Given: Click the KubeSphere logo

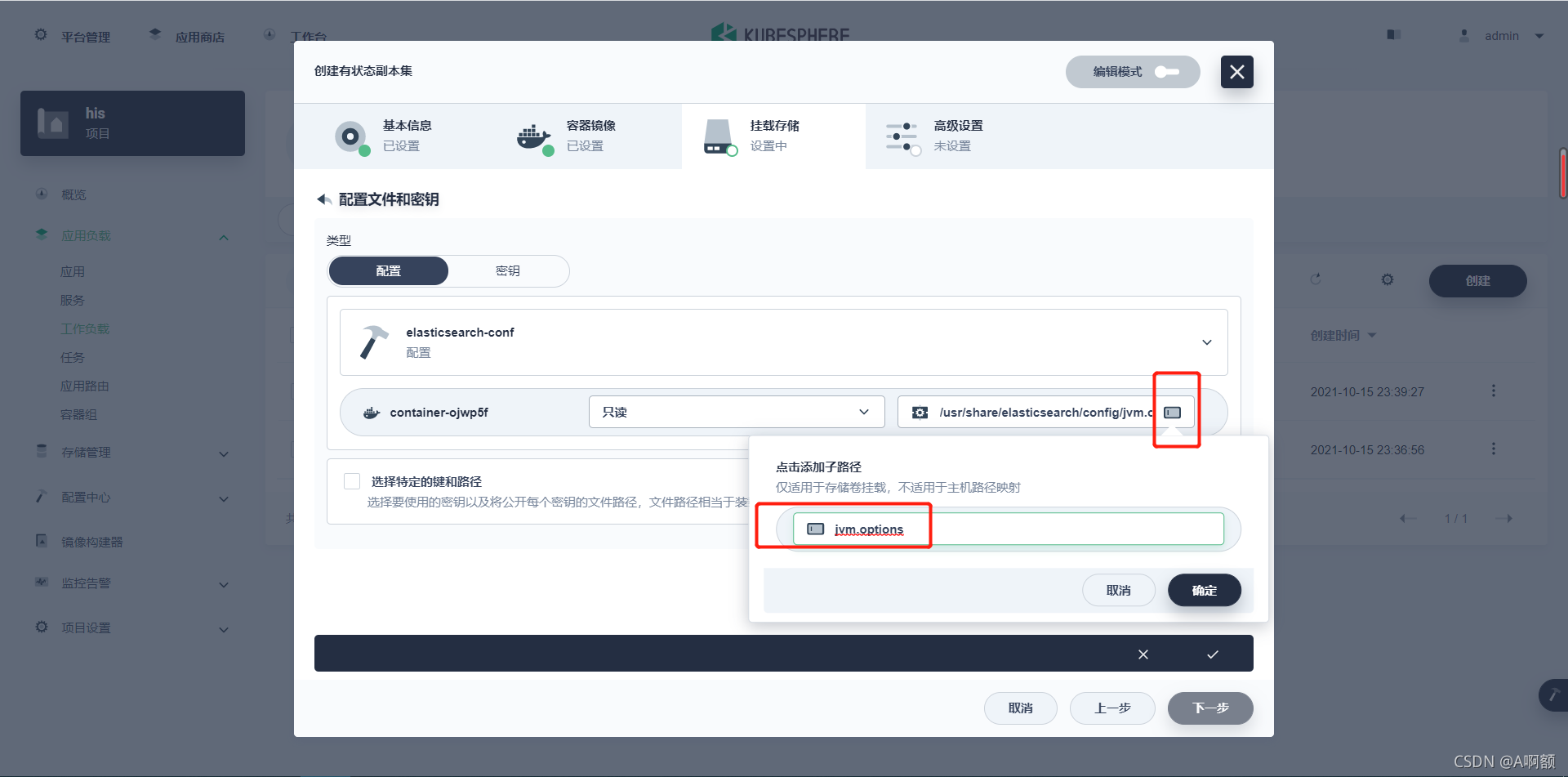Looking at the screenshot, I should [780, 34].
